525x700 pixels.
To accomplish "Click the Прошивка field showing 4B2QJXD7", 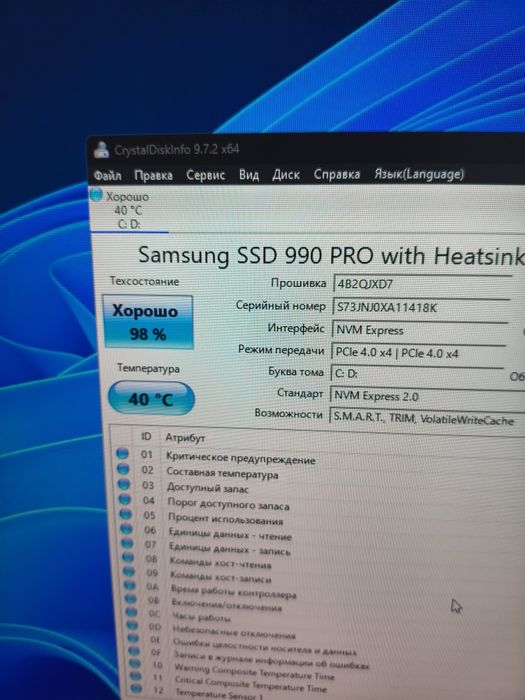I will tap(422, 284).
